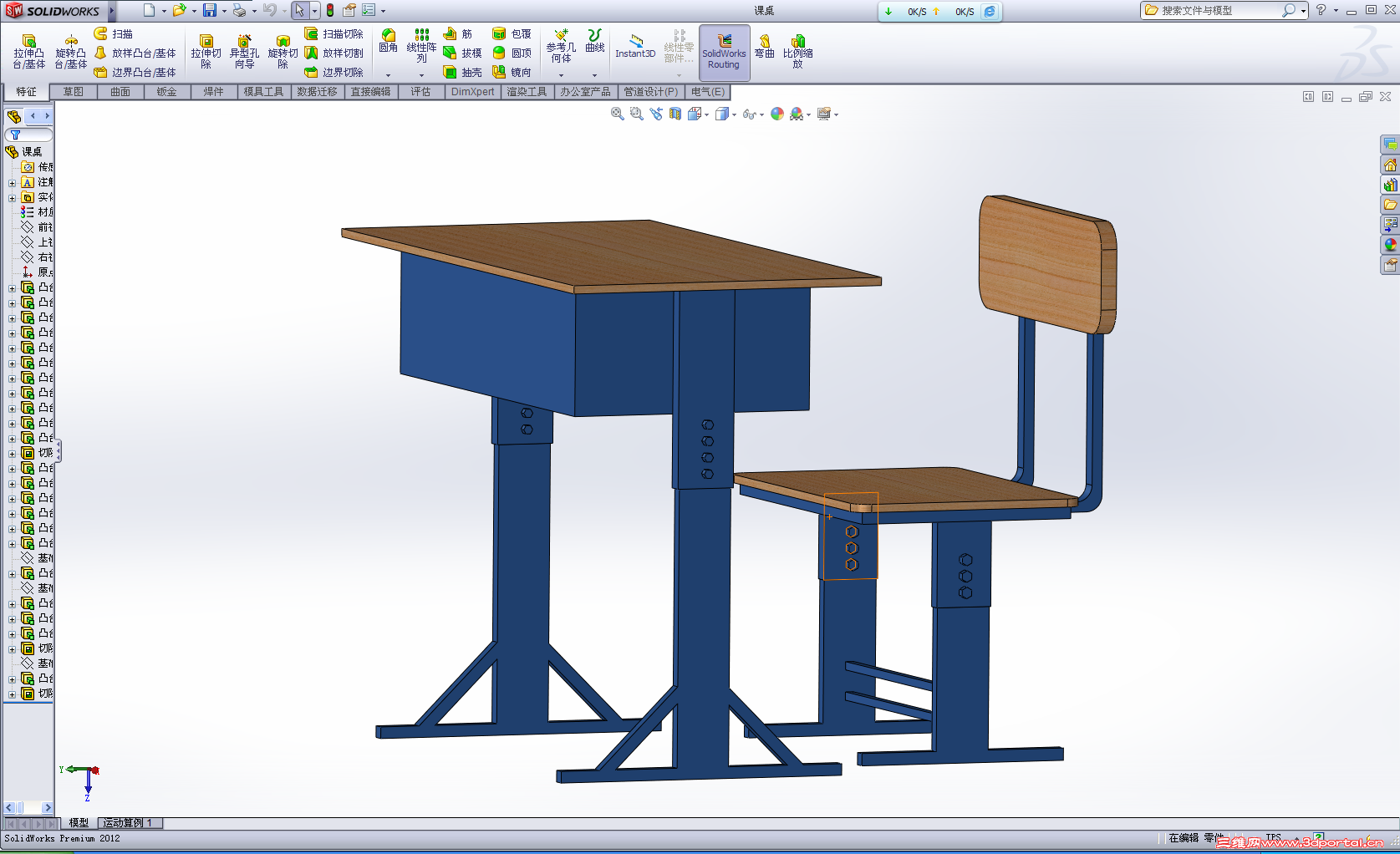This screenshot has height=854, width=1400.
Task: Choose the Lofted Cut (放样切割) tool
Action: click(x=333, y=53)
